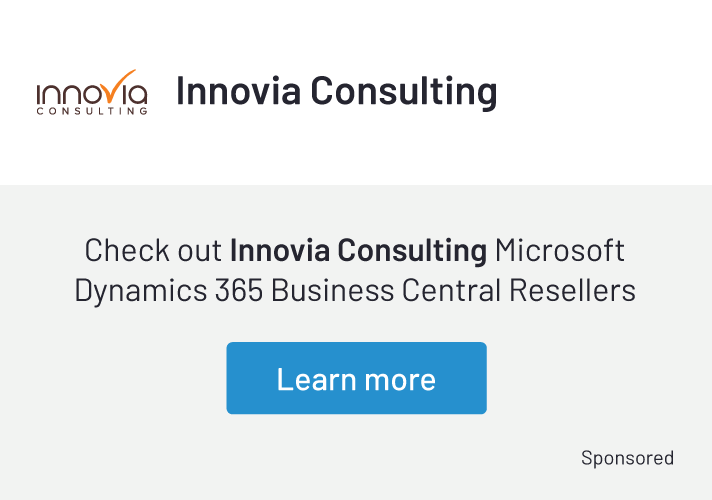
Task: Click the Dynamics 365 text
Action: (x=169, y=291)
